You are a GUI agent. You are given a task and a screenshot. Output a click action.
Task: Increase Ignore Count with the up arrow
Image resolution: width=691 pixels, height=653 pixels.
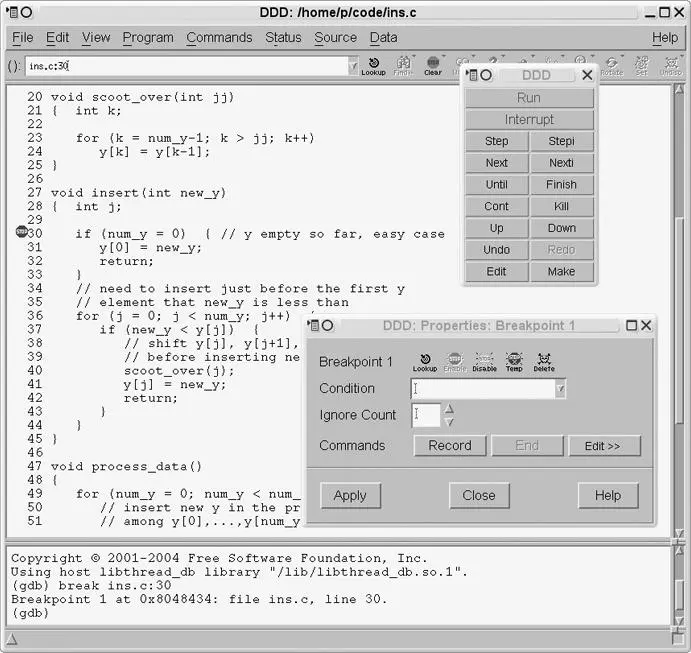(x=449, y=409)
